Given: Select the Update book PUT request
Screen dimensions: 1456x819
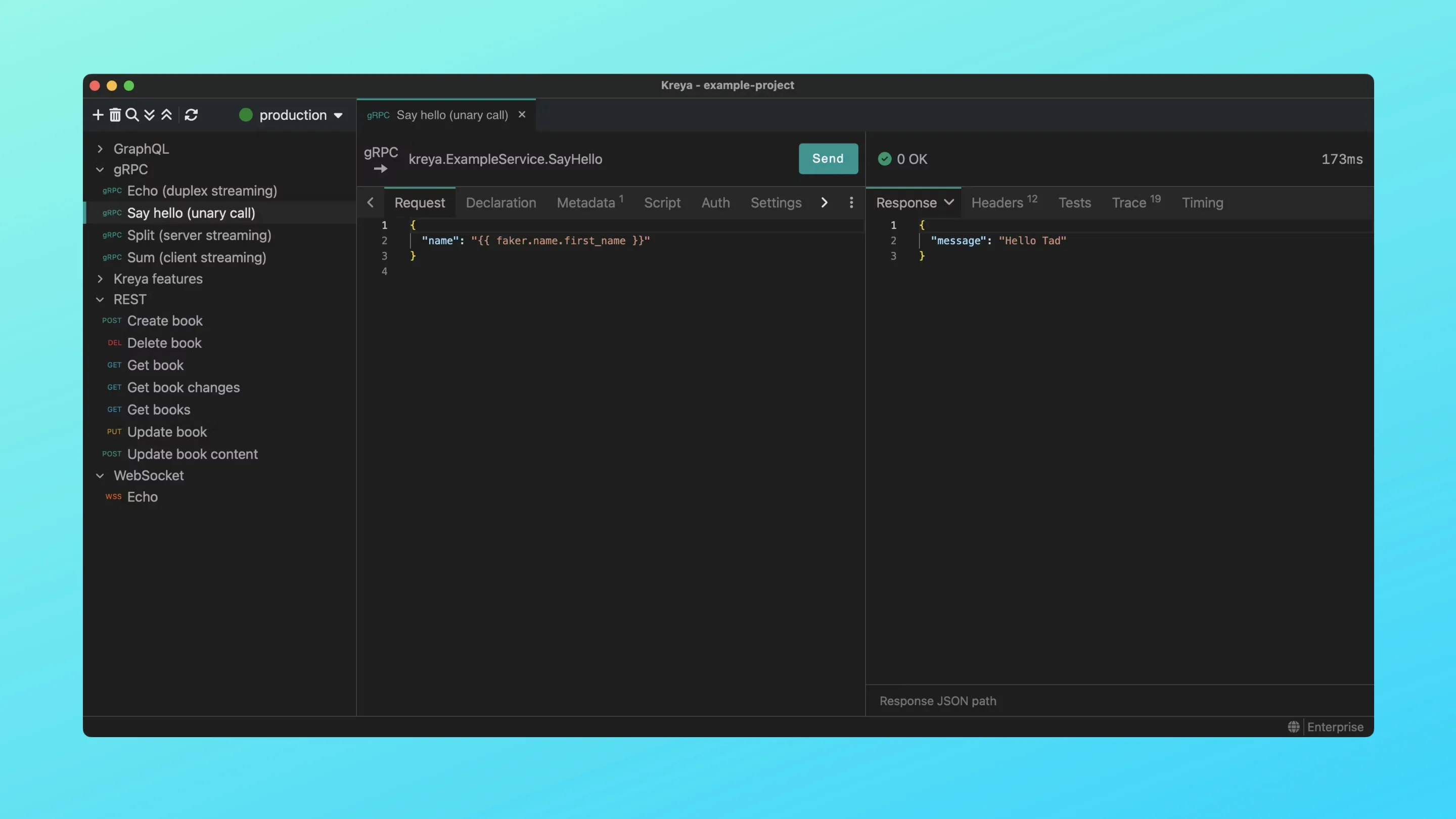Looking at the screenshot, I should pos(167,432).
